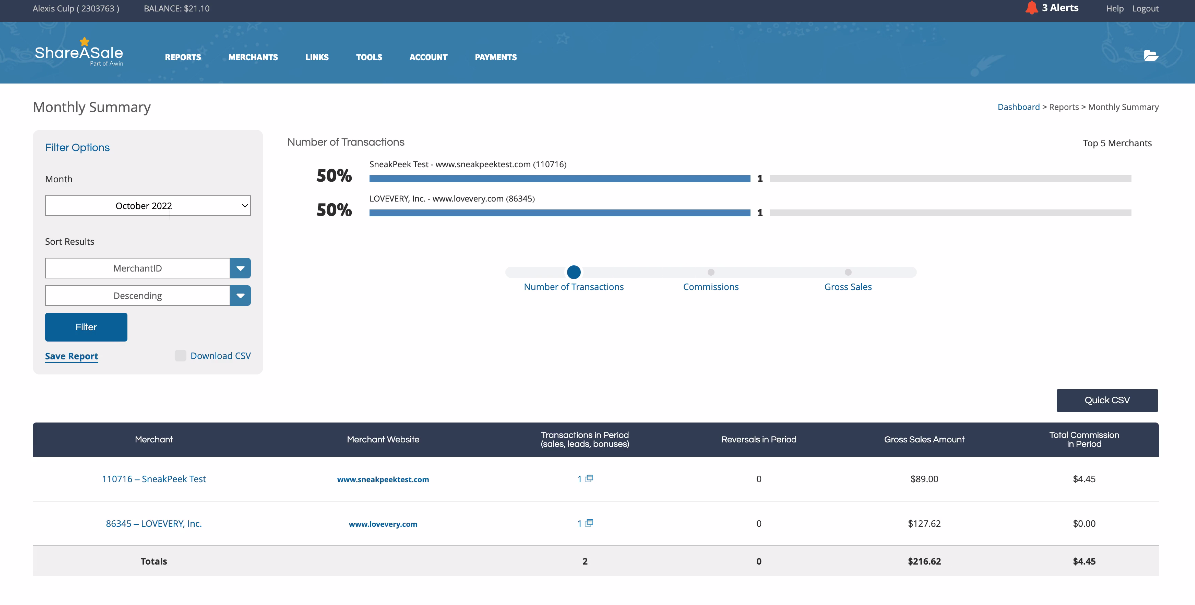Click the Totals row label

[x=154, y=561]
